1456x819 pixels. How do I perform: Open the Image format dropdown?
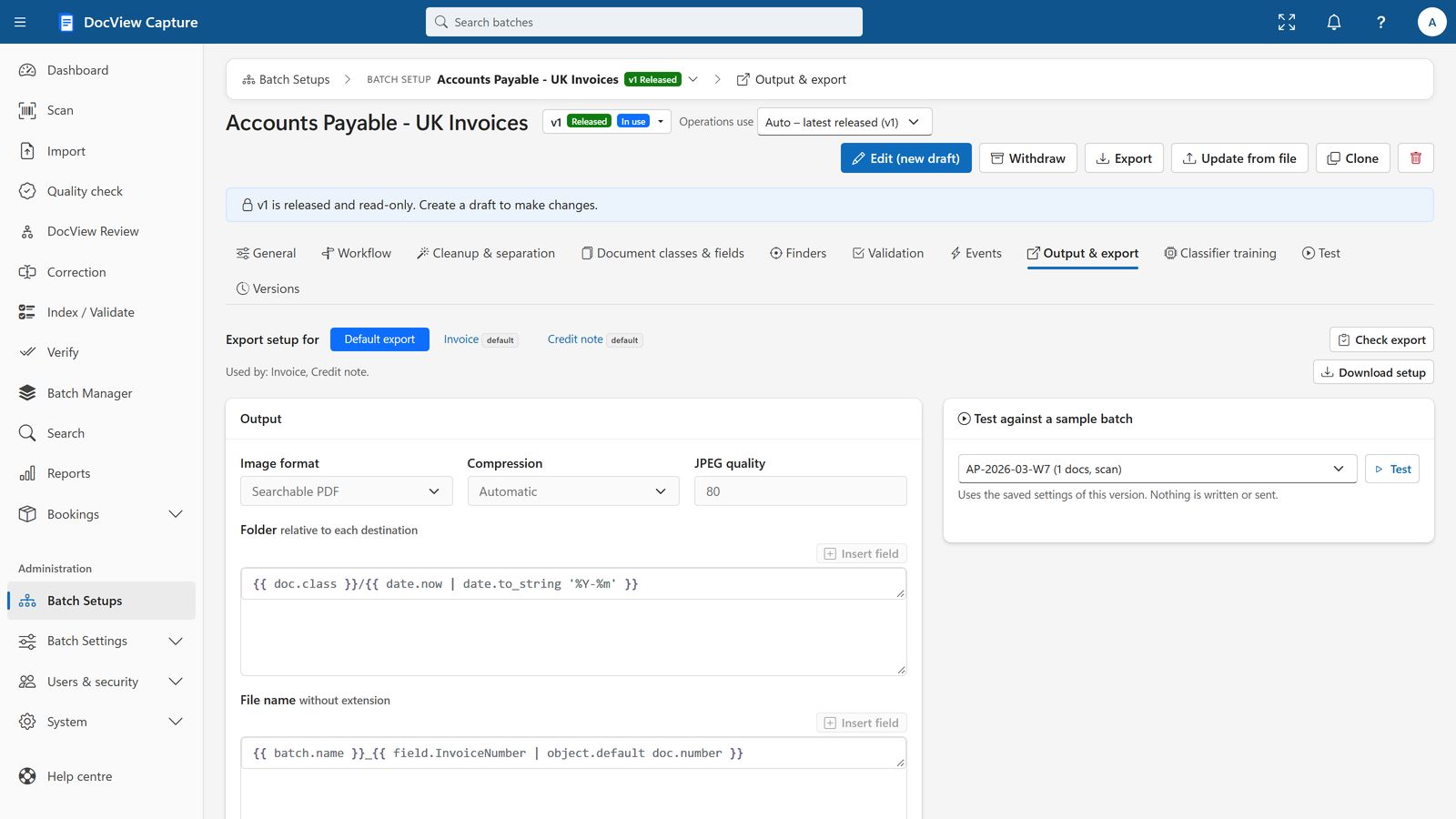346,491
